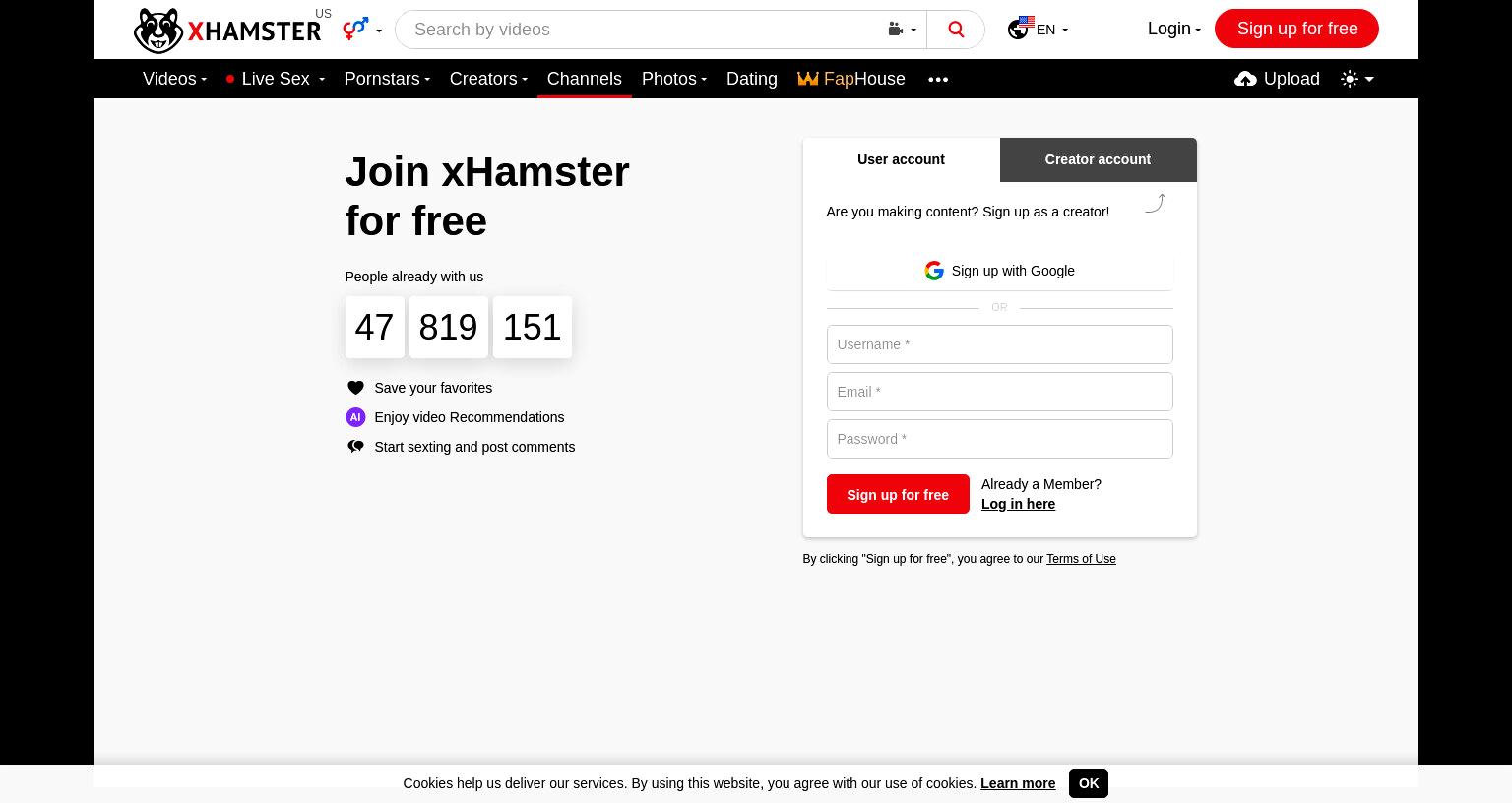Open the Creators menu
The image size is (1512, 803).
coord(488,79)
